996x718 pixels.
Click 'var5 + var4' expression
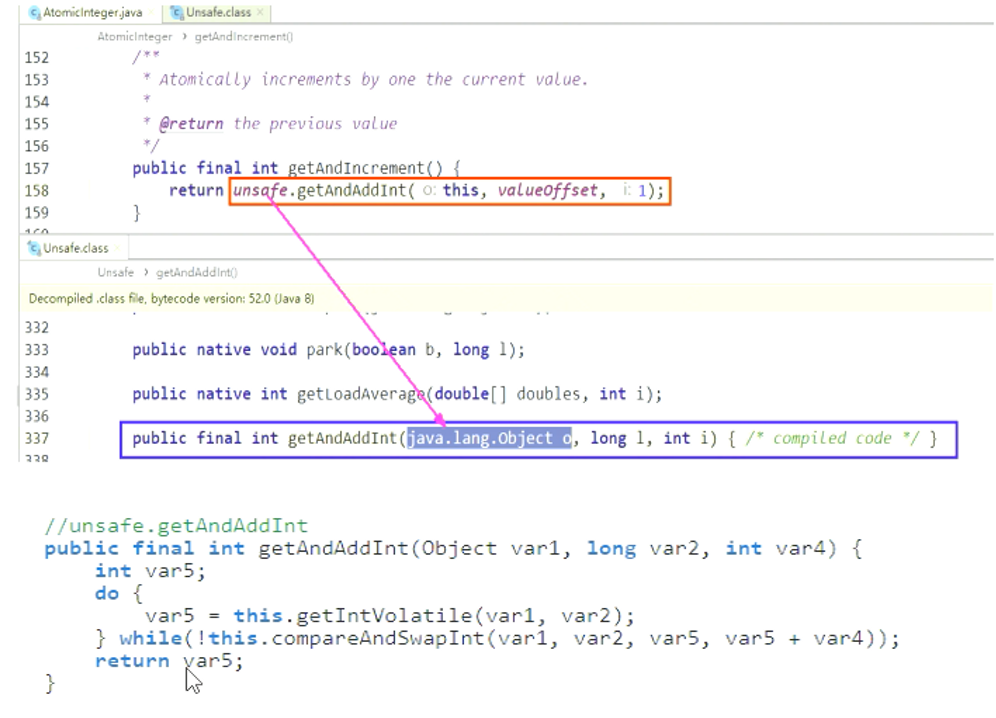(x=795, y=638)
